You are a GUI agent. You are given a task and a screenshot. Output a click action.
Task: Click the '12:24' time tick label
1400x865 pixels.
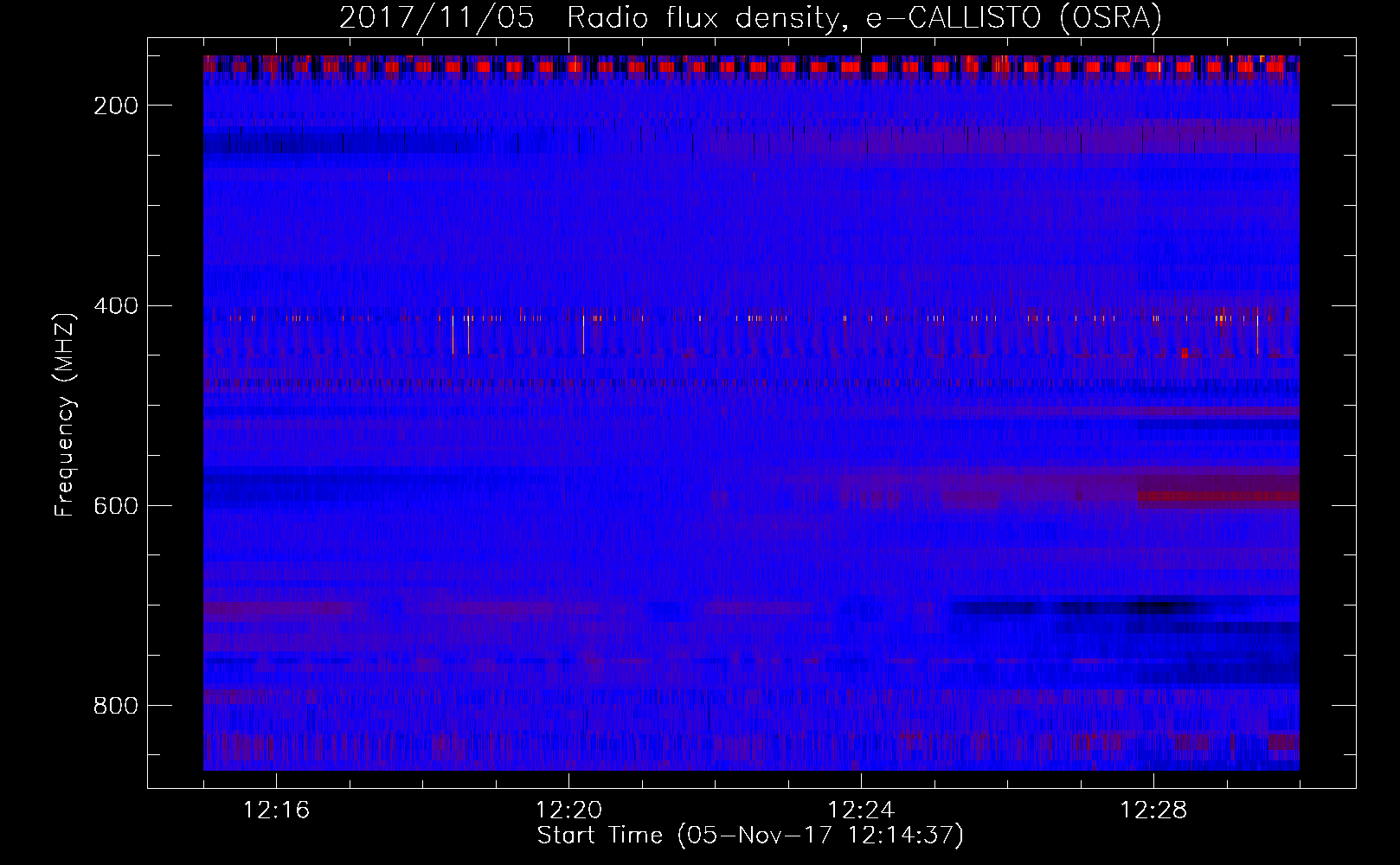click(861, 811)
